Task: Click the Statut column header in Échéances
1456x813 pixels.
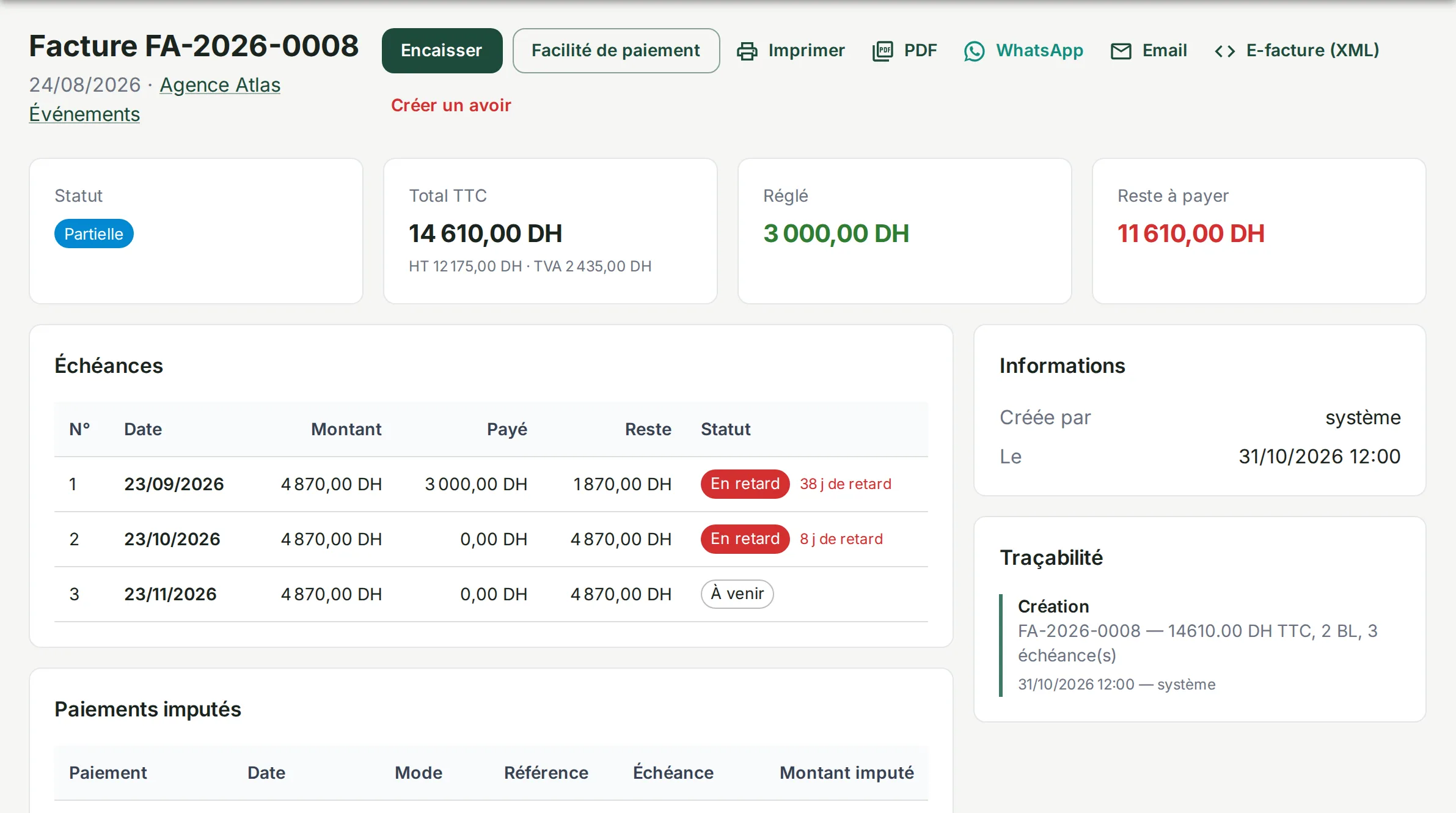Action: (x=726, y=429)
